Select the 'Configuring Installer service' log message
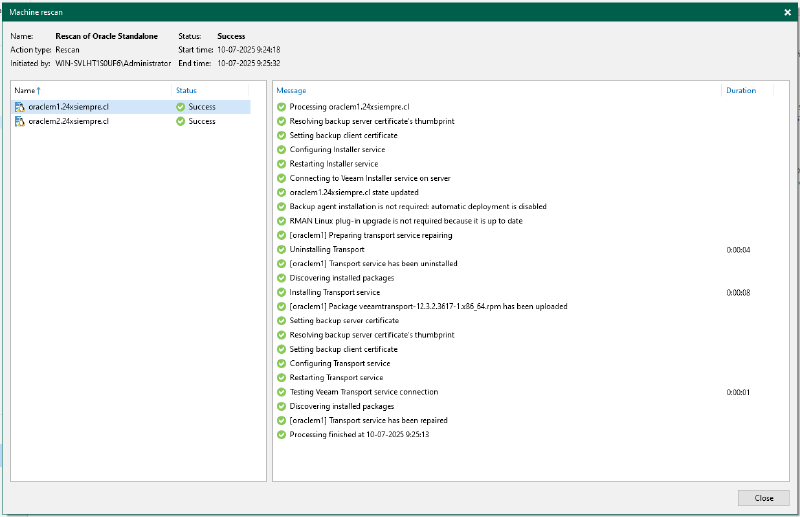Viewport: 800px width, 517px height. 337,150
